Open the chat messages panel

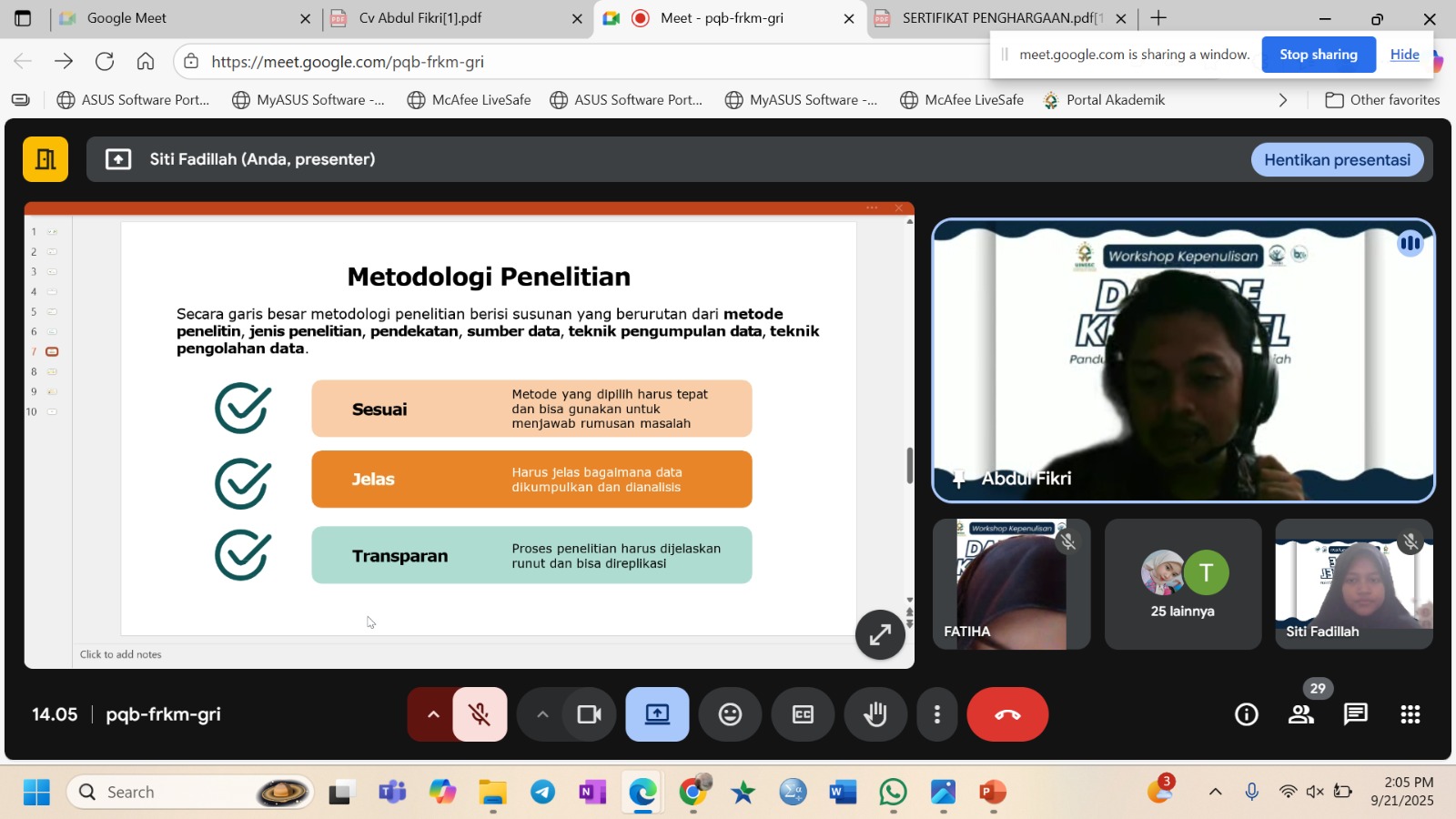point(1356,714)
